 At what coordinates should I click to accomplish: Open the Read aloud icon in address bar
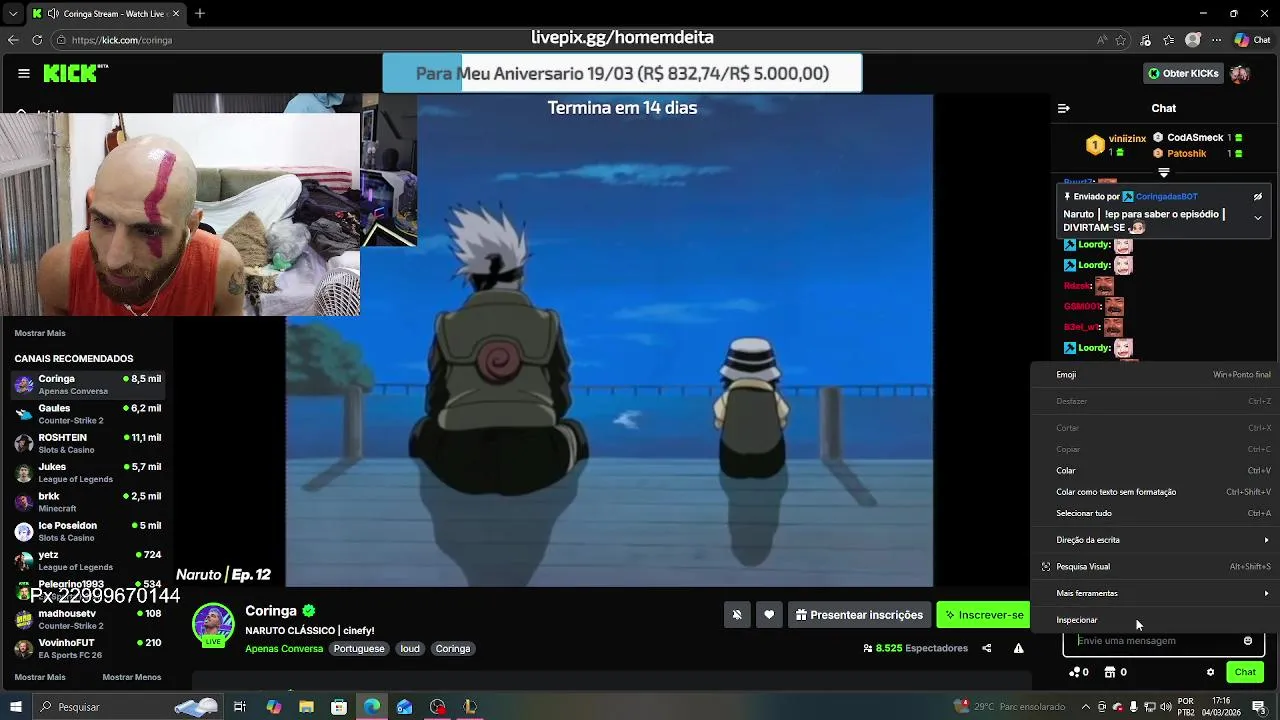[1101, 40]
